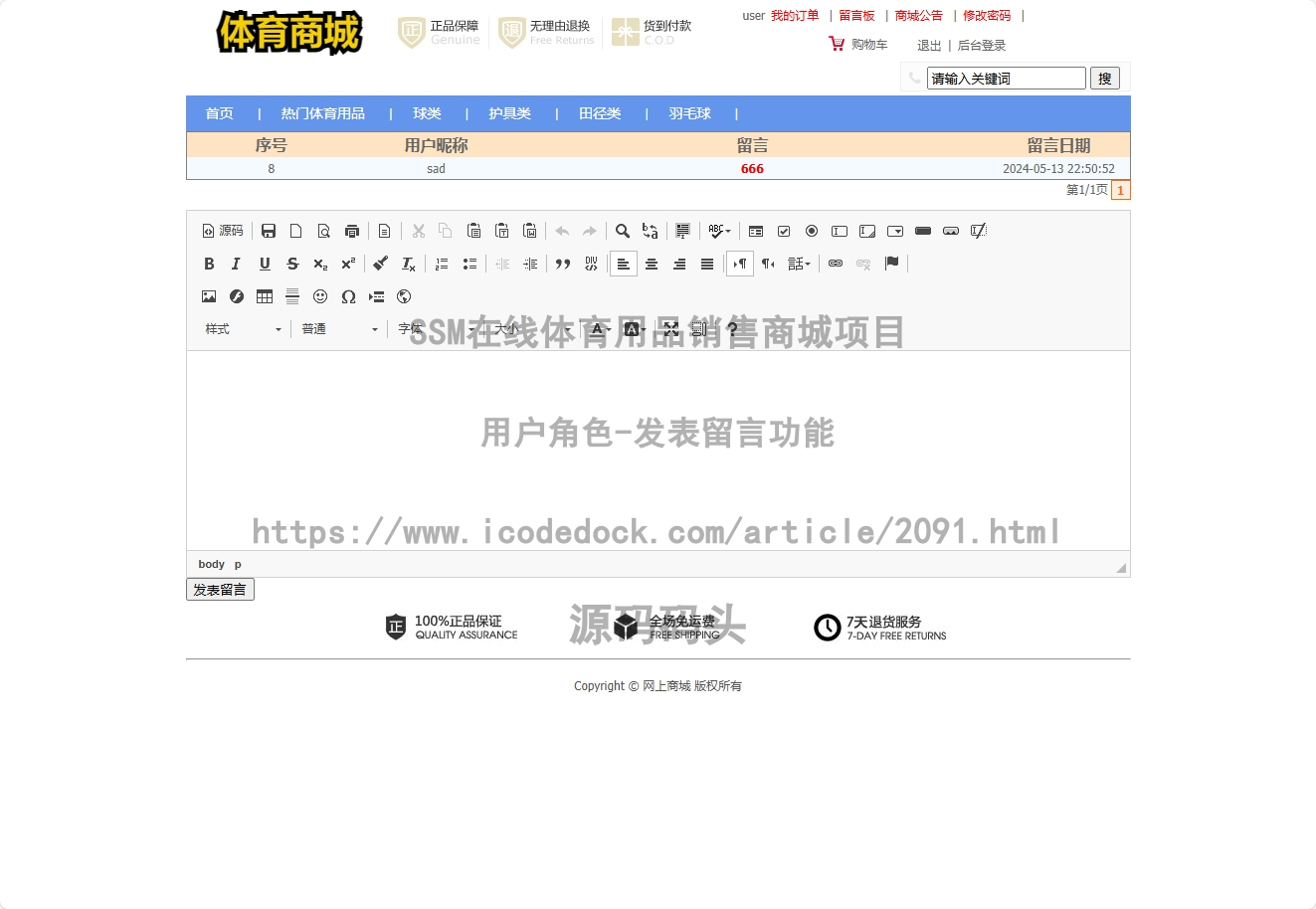Open the Templates icon
Viewport: 1316px width, 909px height.
[385, 231]
